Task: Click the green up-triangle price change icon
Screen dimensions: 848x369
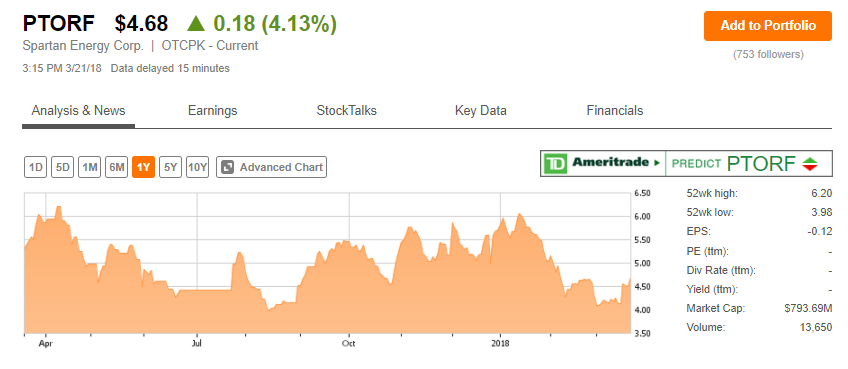Action: [x=196, y=23]
